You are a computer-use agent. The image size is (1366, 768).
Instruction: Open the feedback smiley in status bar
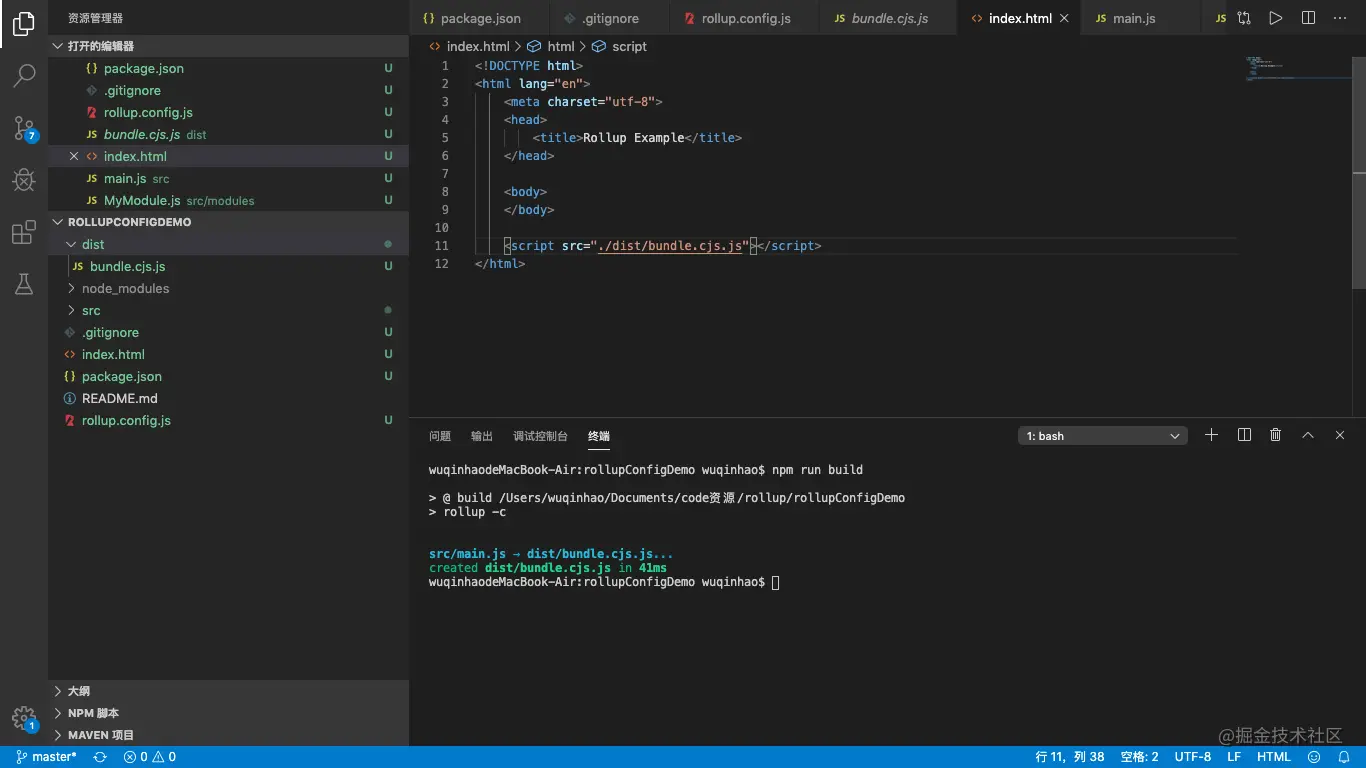[1314, 757]
